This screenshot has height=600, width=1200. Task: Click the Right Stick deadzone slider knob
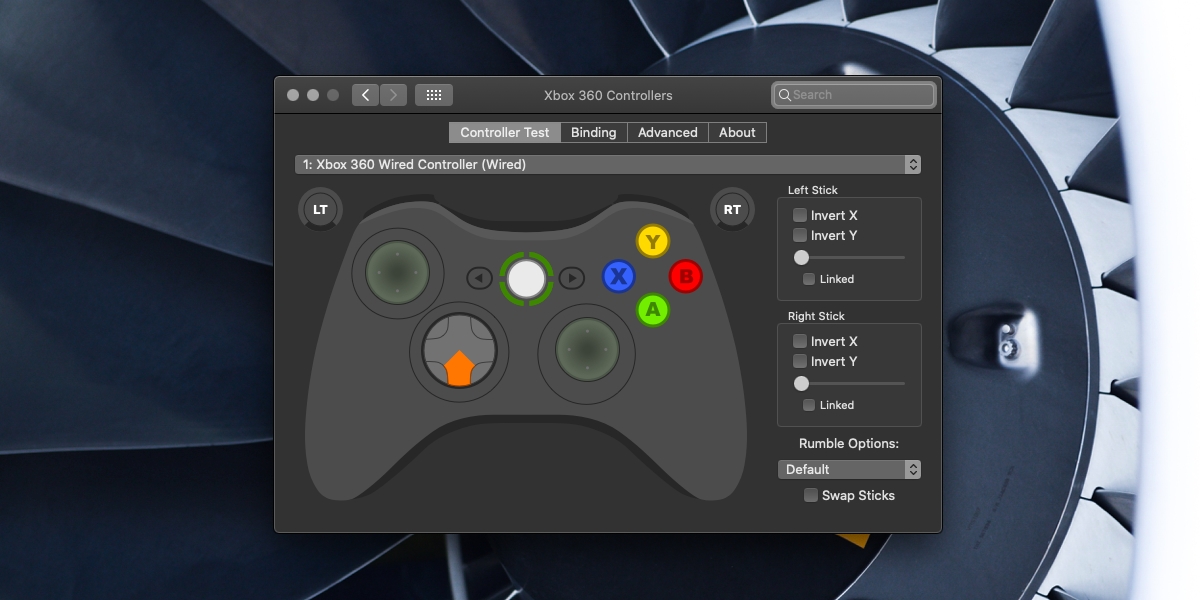(801, 383)
